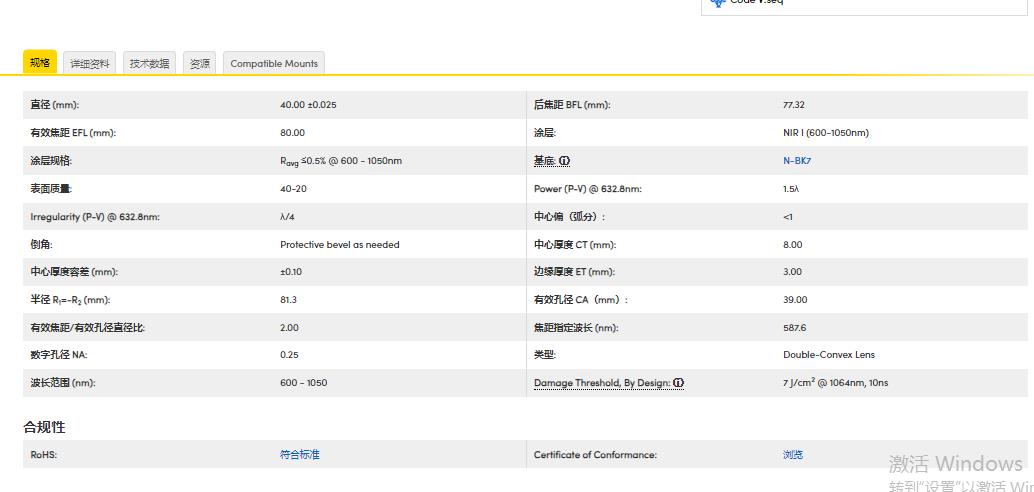Viewport: 1034px width, 492px height.
Task: Click 浏览 for Certificate of Conformance
Action: click(x=793, y=455)
